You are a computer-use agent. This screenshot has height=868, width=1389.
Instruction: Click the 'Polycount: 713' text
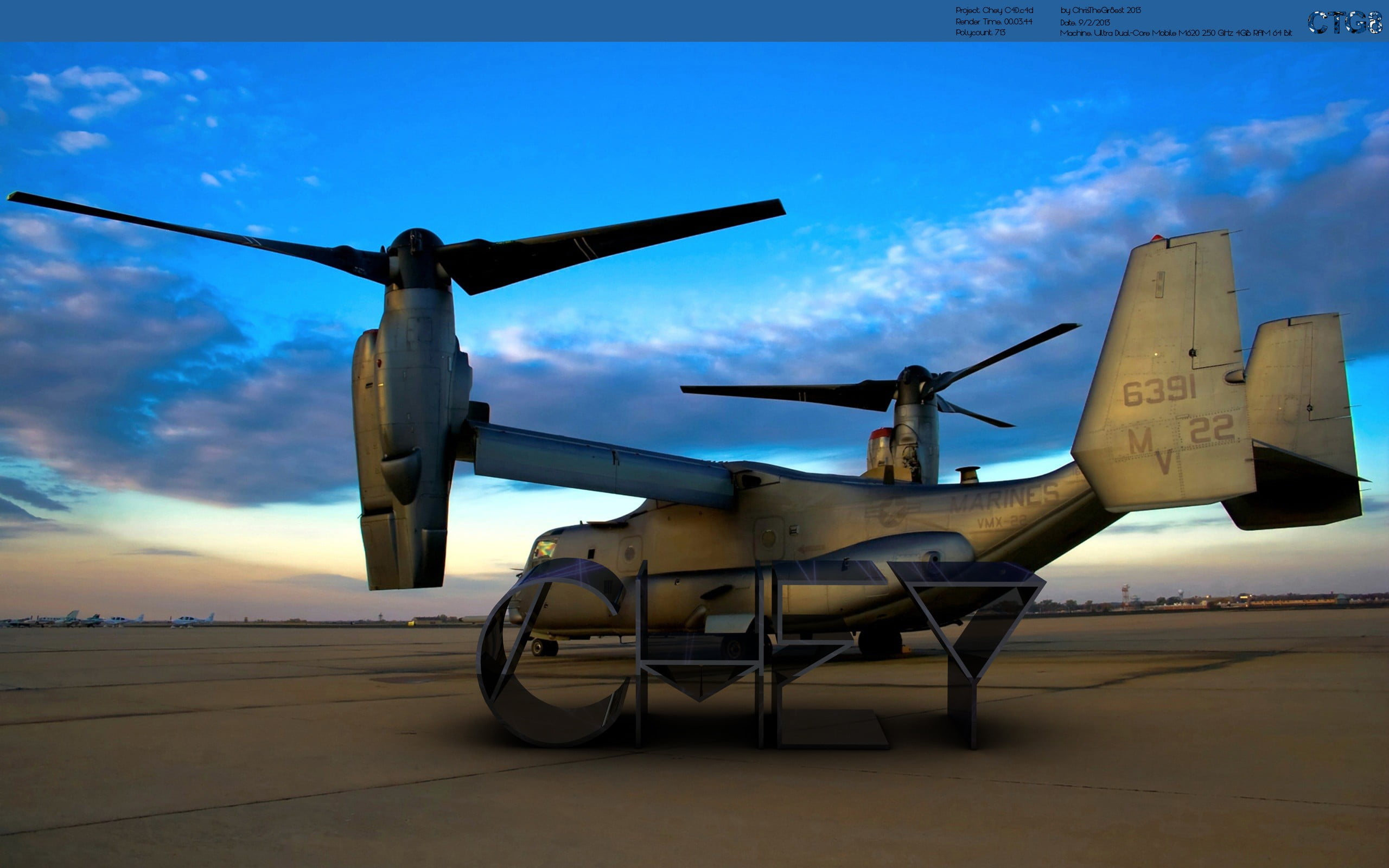point(980,33)
